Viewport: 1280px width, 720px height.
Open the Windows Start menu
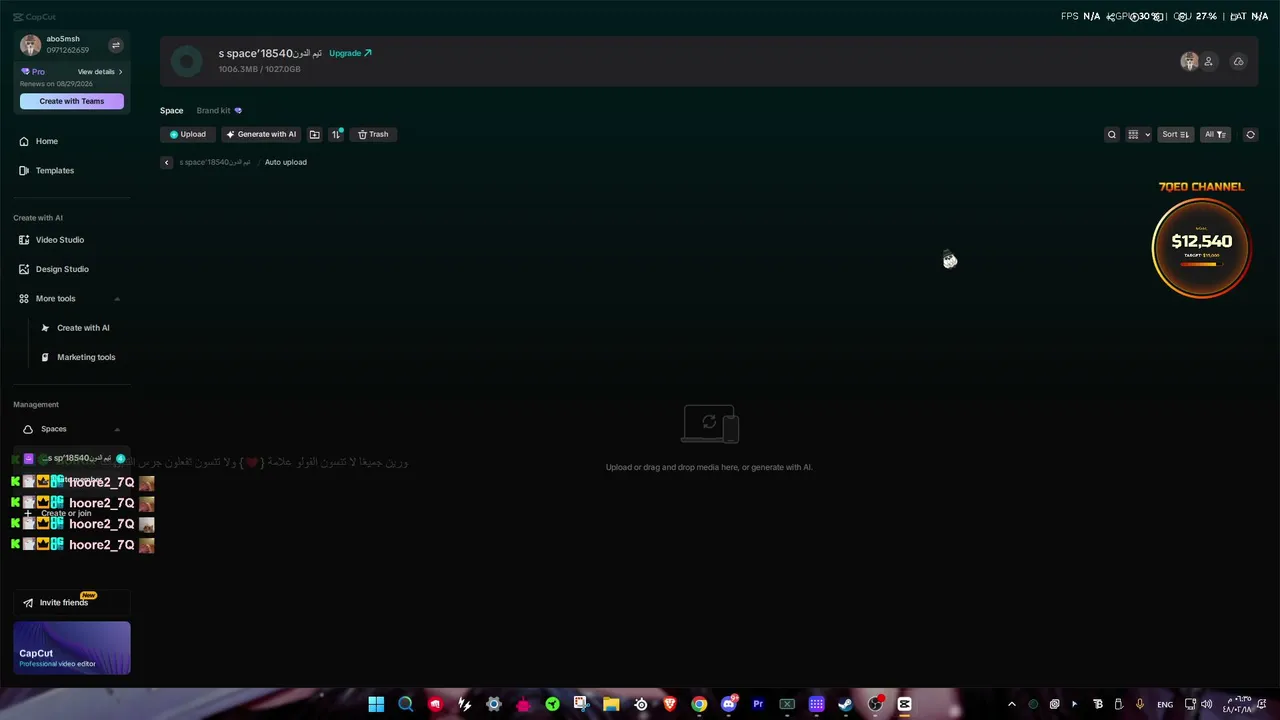(376, 704)
